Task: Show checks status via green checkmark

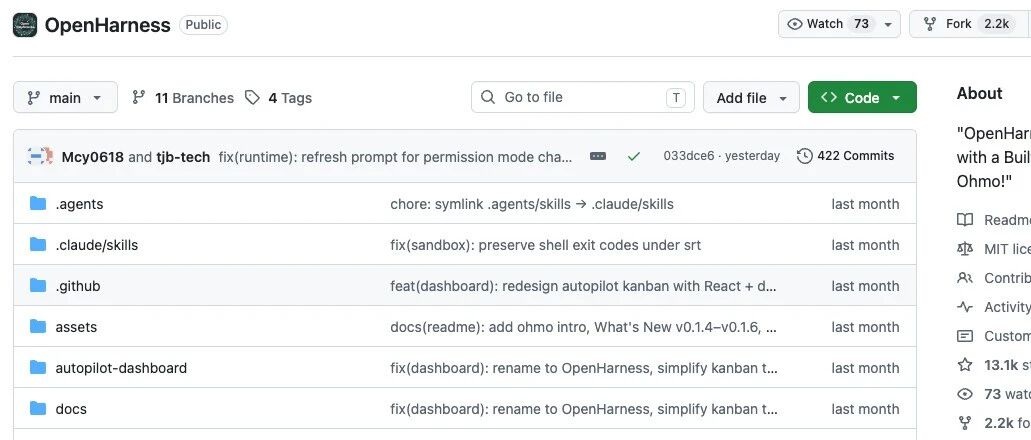Action: [x=634, y=157]
